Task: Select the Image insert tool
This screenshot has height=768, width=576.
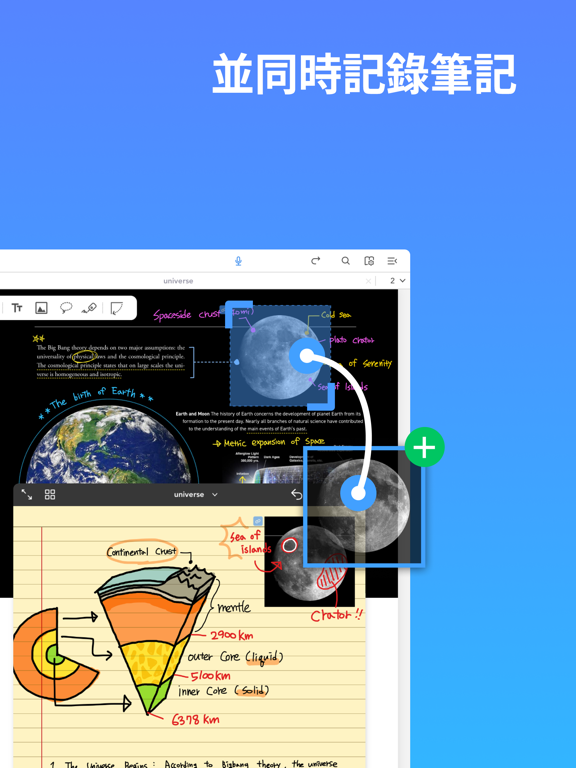Action: pos(42,308)
